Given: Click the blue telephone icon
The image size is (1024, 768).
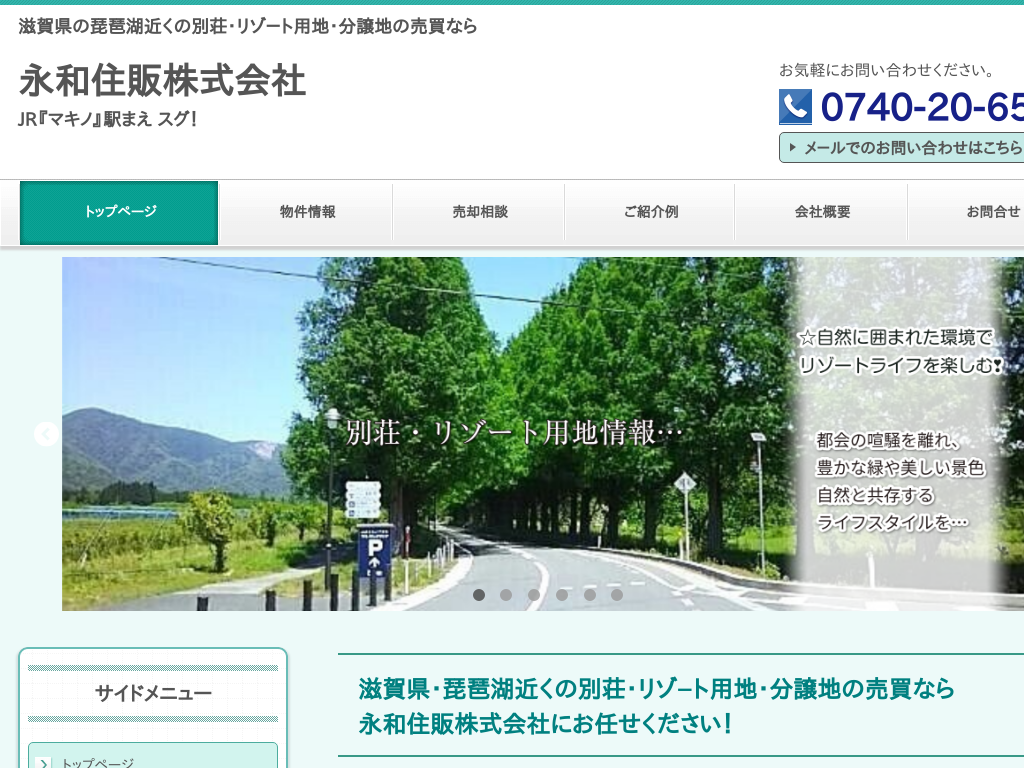Looking at the screenshot, I should point(795,107).
